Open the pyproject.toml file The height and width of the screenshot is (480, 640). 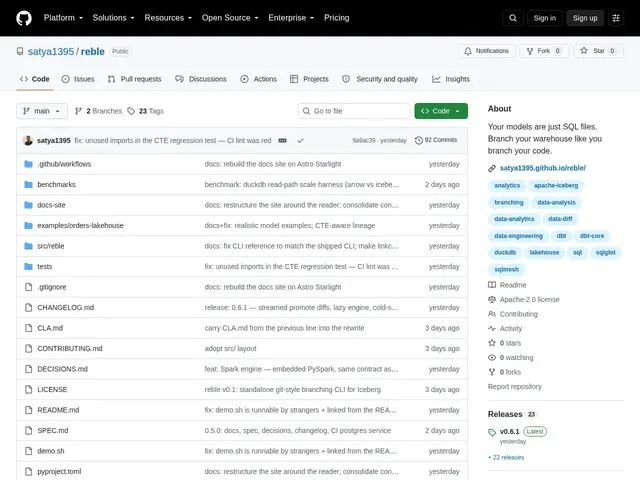(x=59, y=471)
